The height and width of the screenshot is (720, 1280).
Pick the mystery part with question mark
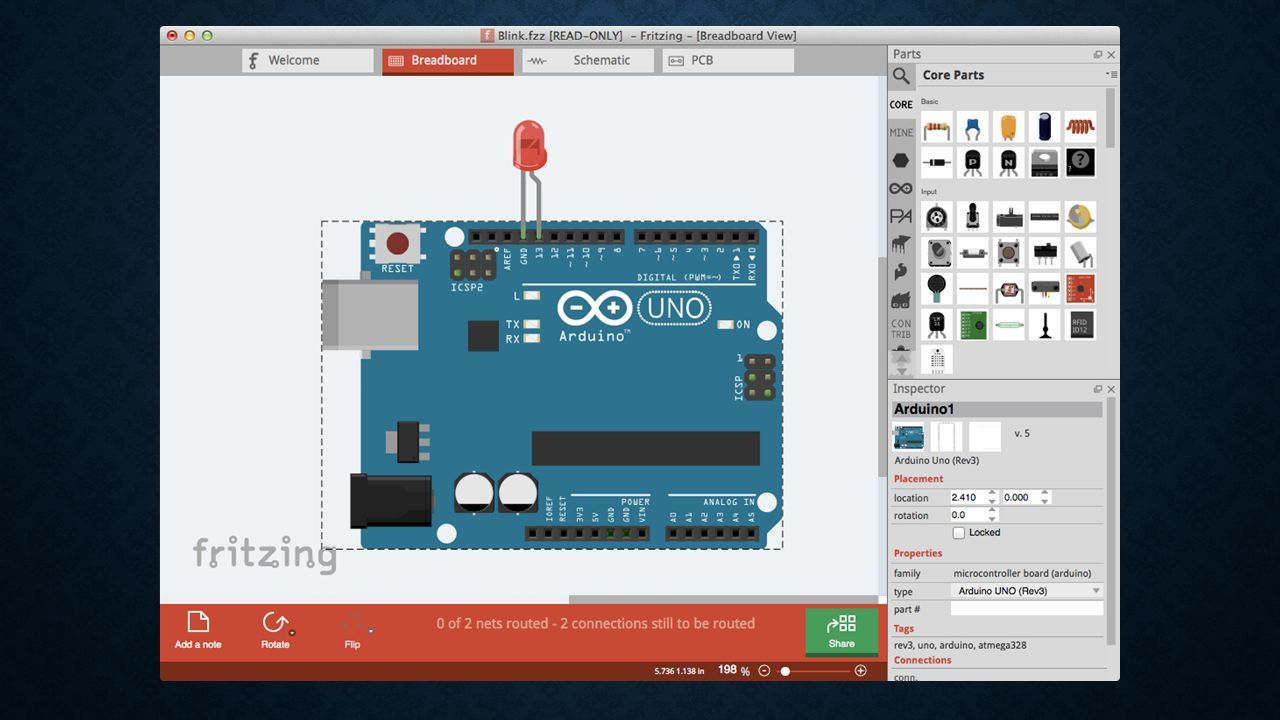click(x=1081, y=163)
